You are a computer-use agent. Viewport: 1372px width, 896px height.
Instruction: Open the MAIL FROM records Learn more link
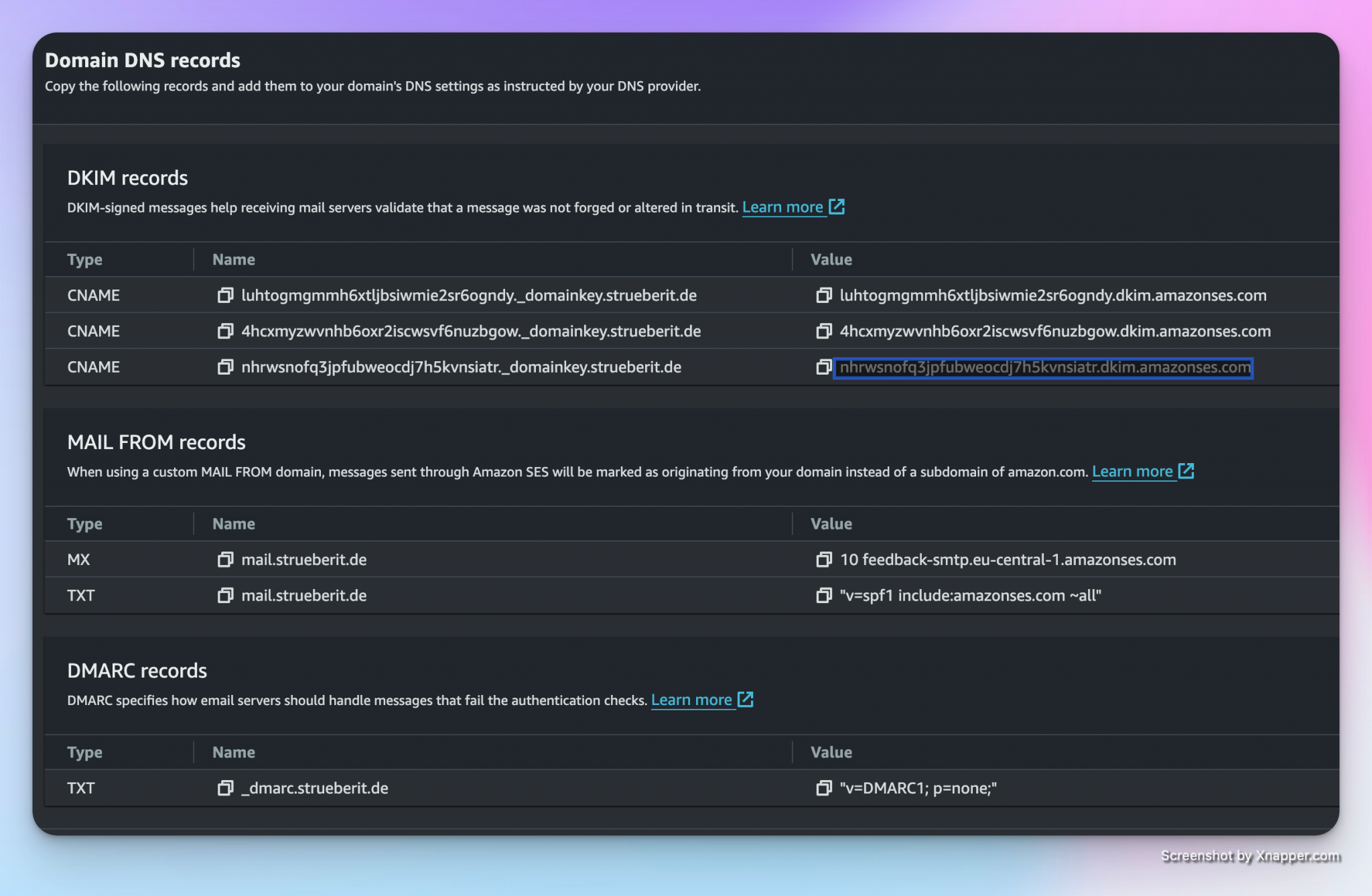click(x=1131, y=472)
